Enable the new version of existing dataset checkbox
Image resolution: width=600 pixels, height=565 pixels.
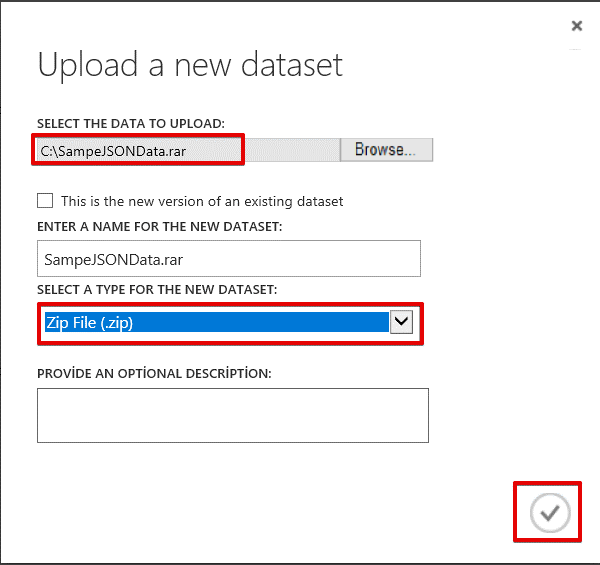pos(44,201)
